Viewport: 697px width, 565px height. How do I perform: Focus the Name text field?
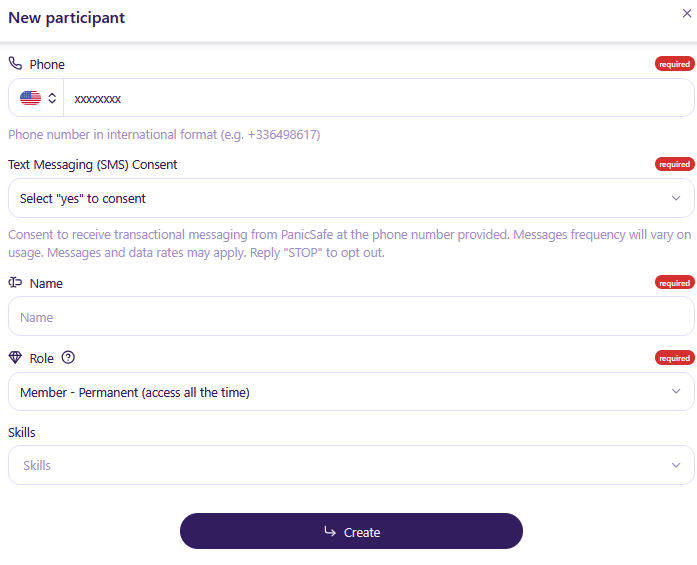(x=351, y=317)
